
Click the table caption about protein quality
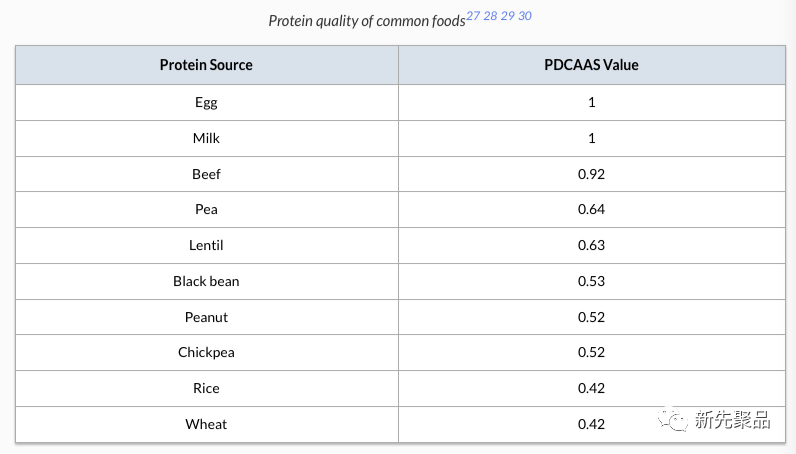(x=366, y=21)
